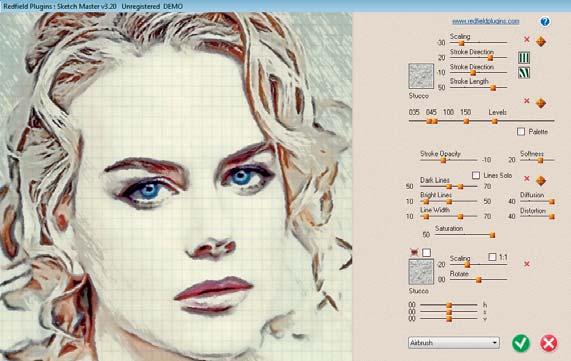571x361 pixels.
Task: Click the portrait preview image
Action: click(176, 187)
